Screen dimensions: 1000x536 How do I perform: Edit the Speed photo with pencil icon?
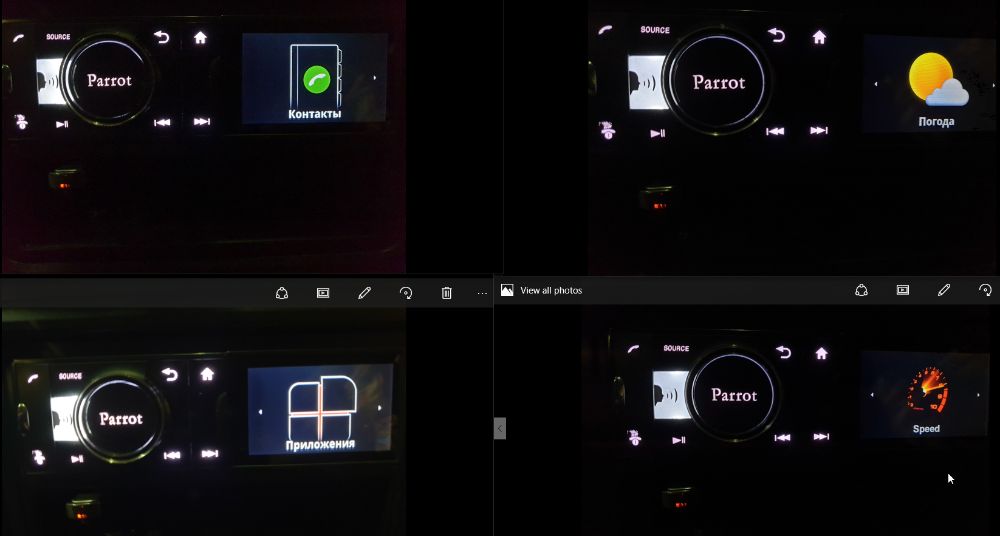coord(944,290)
